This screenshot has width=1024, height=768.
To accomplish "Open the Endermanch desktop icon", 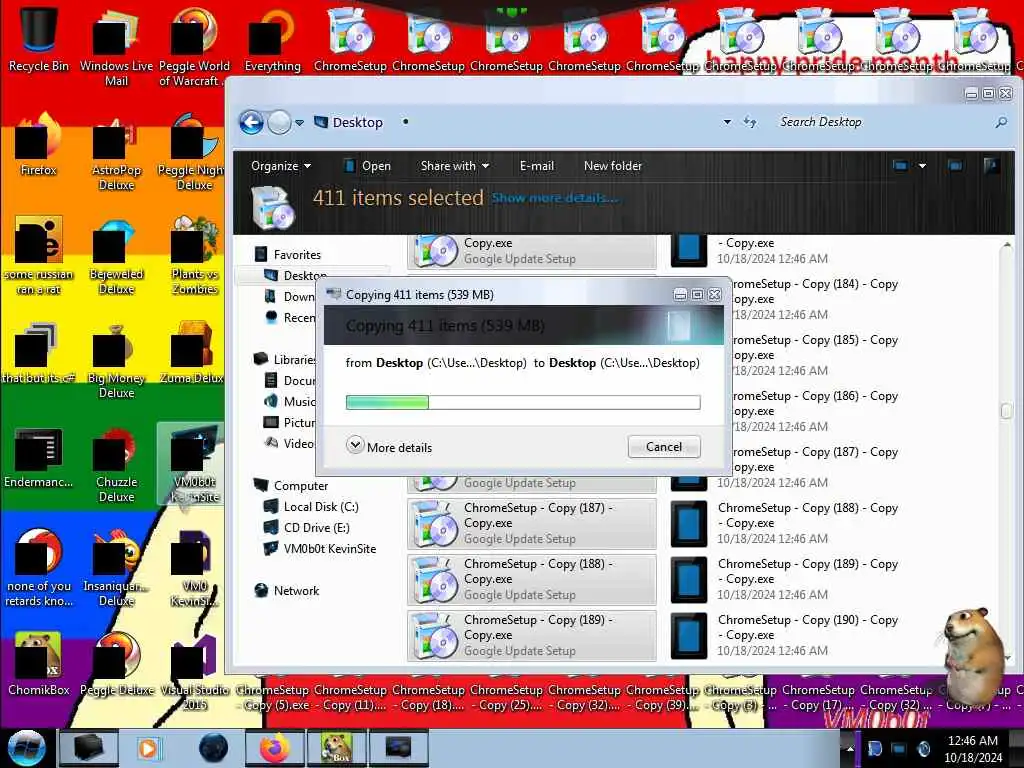I will (38, 457).
